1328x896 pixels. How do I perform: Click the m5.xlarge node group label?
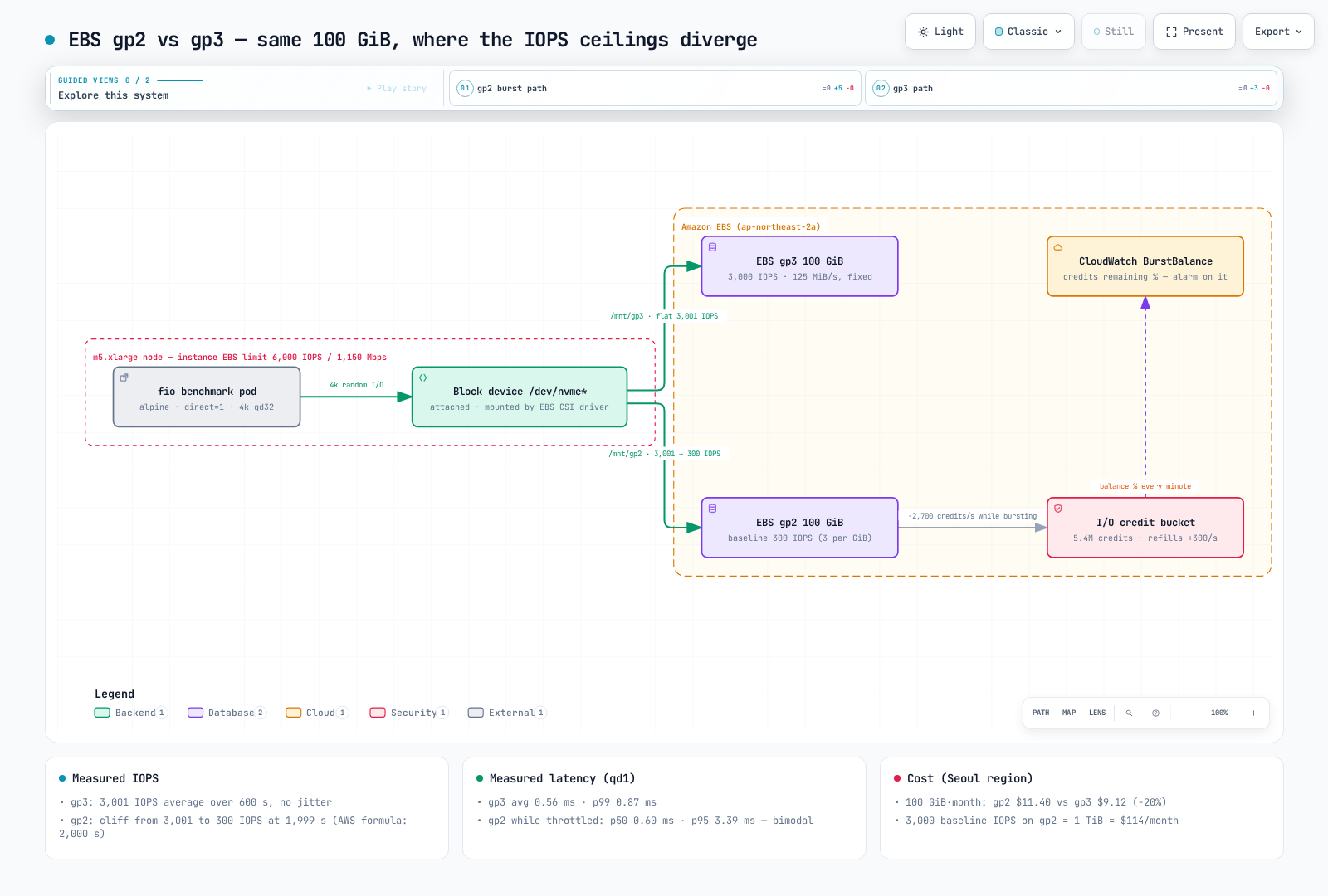click(x=240, y=358)
